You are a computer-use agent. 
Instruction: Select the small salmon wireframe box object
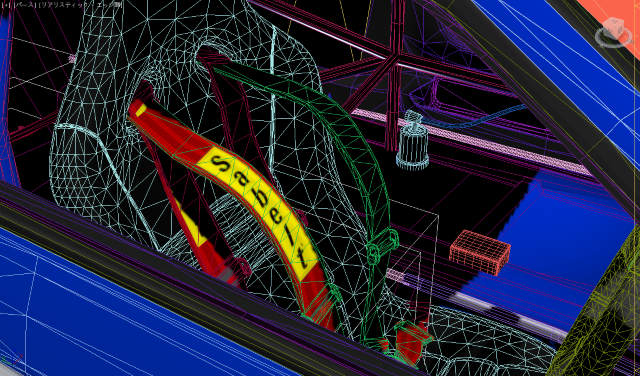tap(480, 253)
